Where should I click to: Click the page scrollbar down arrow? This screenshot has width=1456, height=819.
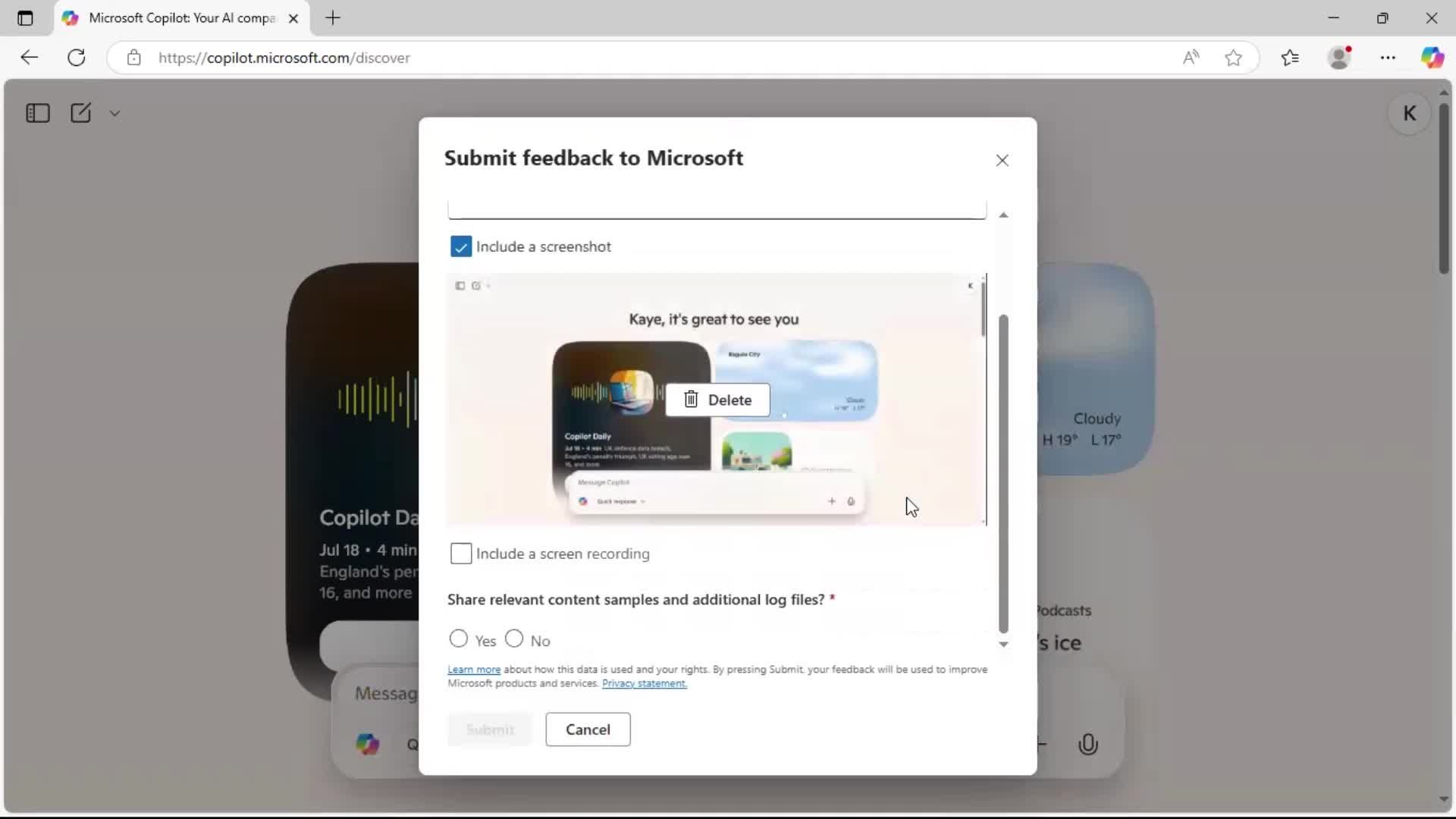point(1444,799)
